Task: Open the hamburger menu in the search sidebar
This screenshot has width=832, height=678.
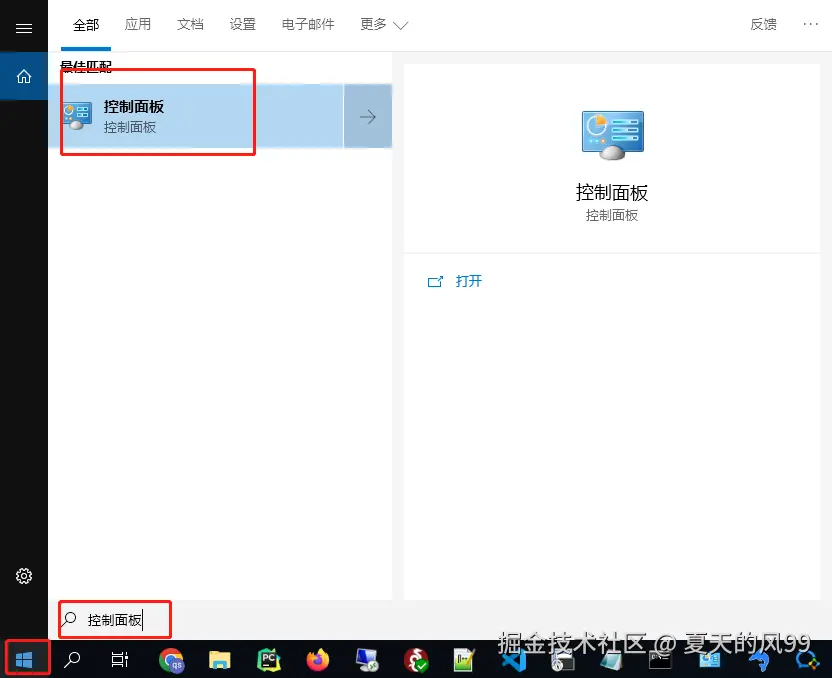Action: click(24, 28)
